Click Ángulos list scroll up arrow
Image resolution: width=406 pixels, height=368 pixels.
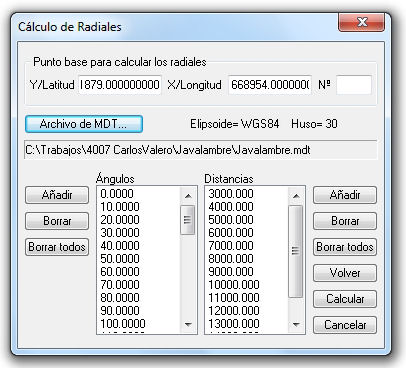click(188, 196)
